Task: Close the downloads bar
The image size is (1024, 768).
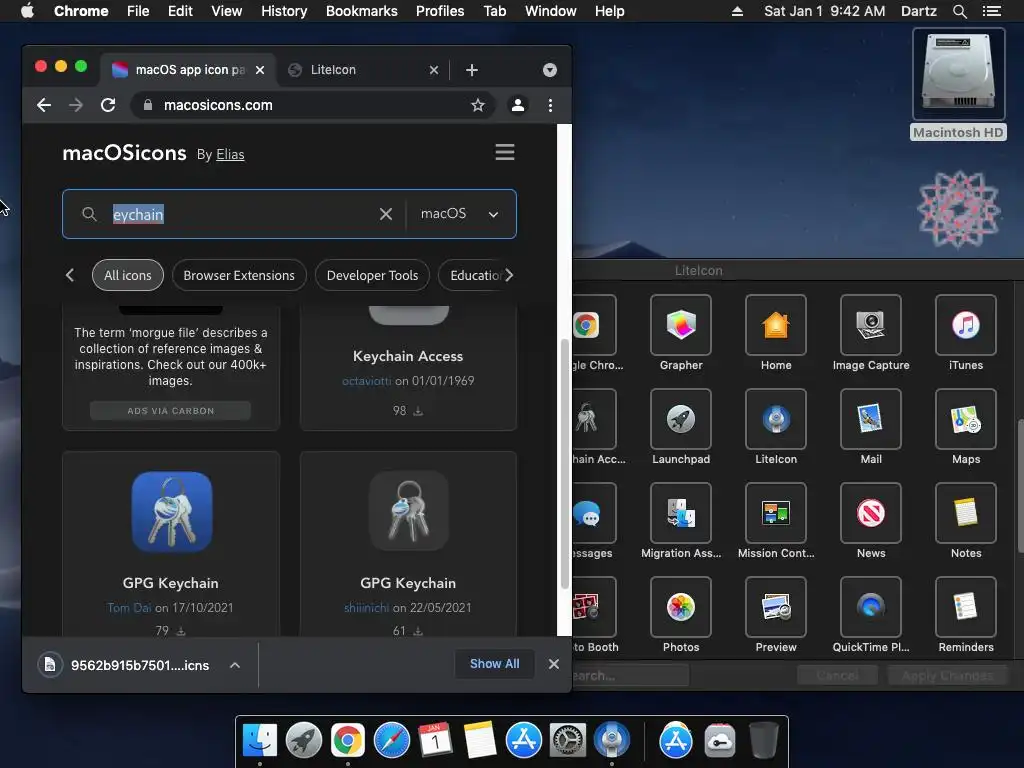Action: coord(554,664)
